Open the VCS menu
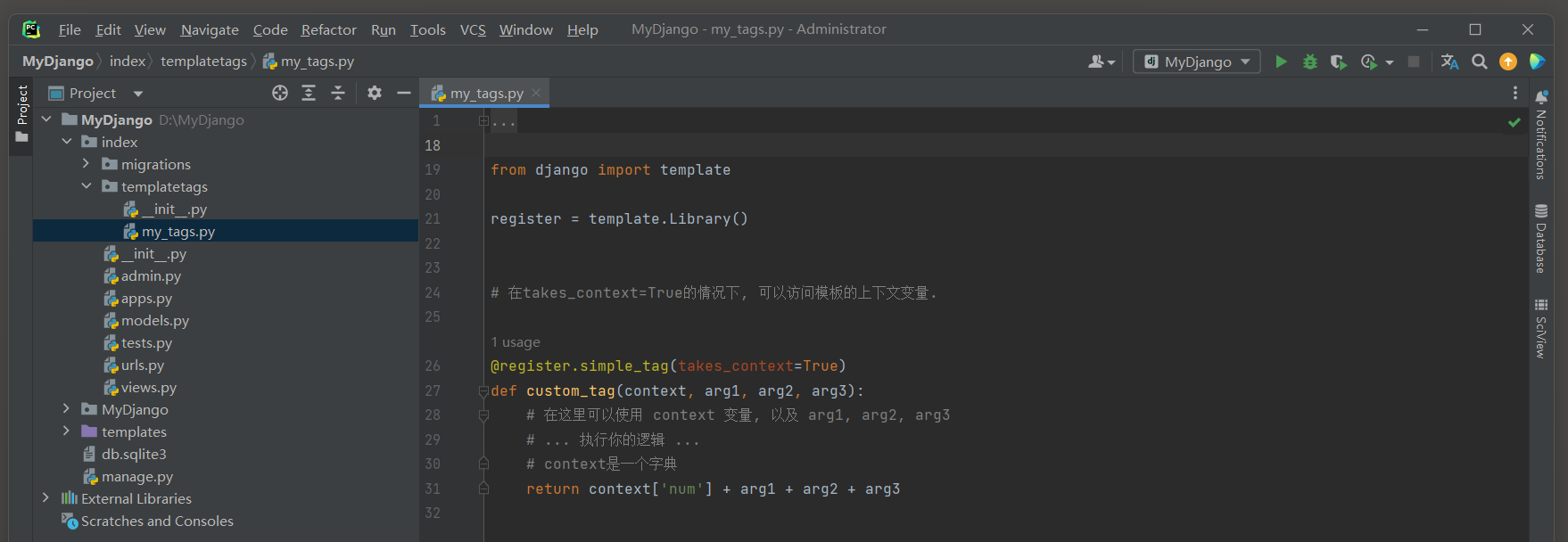Screen dimensions: 1568x542 point(473,29)
